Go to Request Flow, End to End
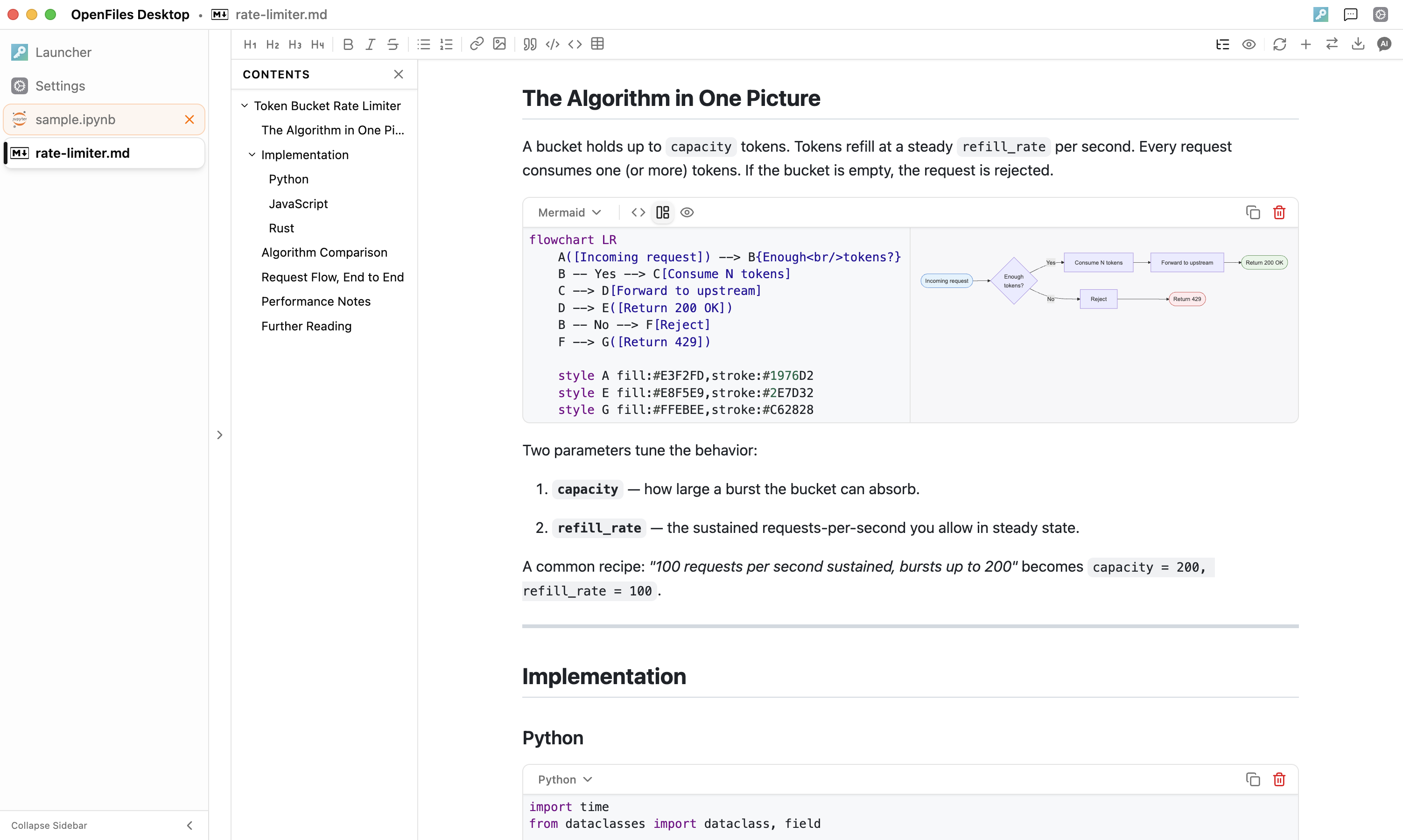Image resolution: width=1403 pixels, height=840 pixels. [x=333, y=277]
